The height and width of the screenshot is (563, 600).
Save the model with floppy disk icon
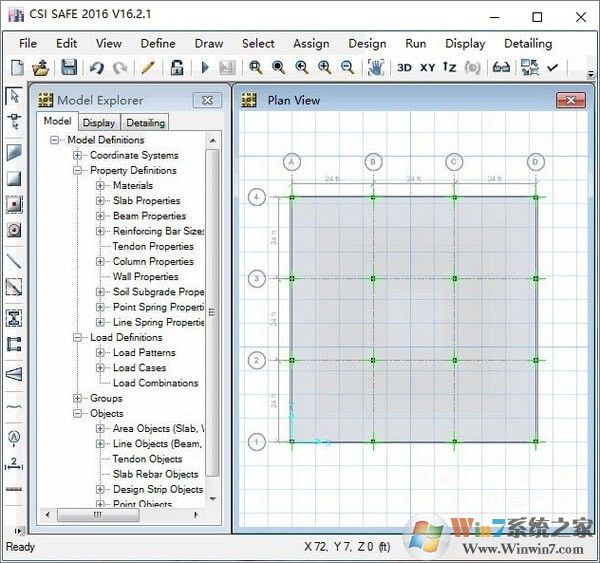pyautogui.click(x=69, y=68)
